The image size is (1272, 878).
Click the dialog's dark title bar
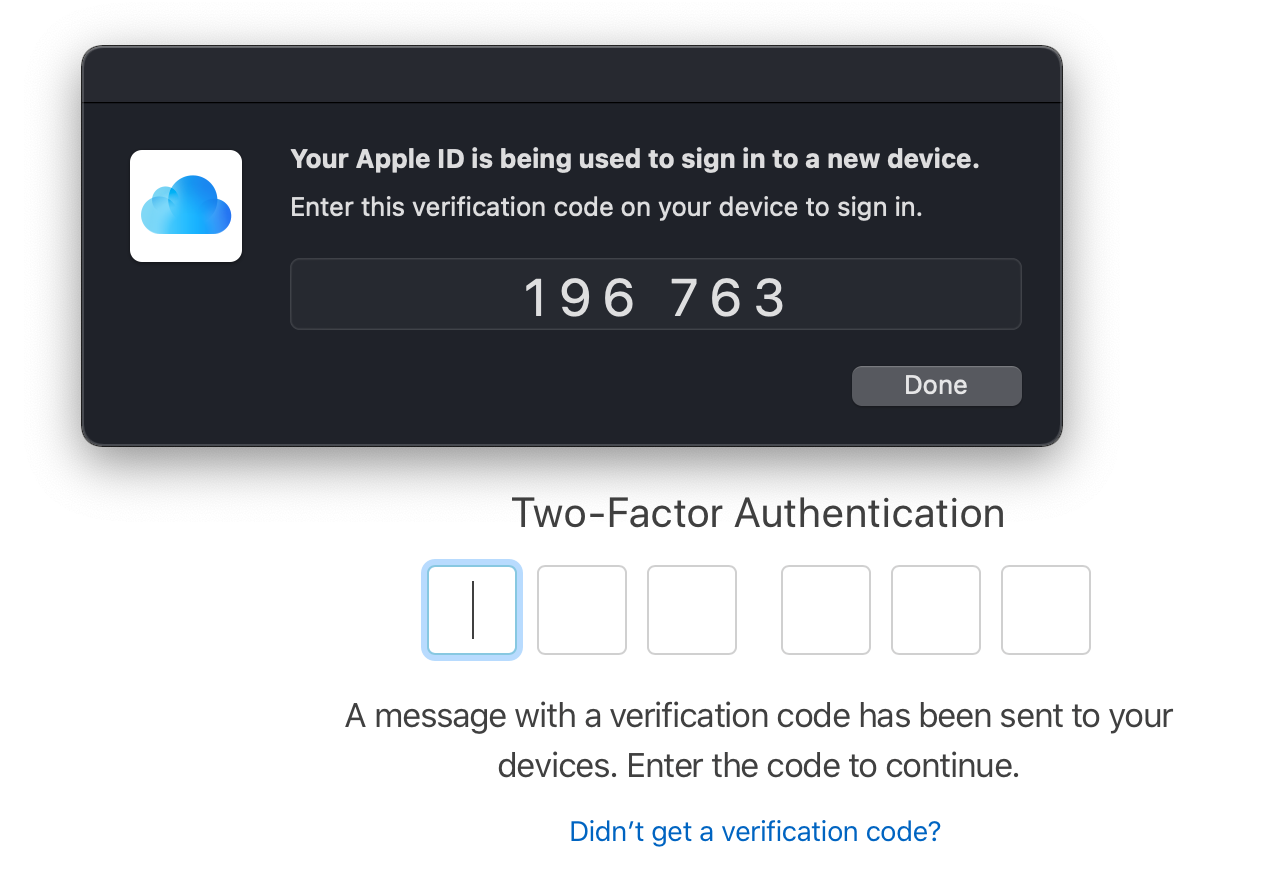(570, 73)
